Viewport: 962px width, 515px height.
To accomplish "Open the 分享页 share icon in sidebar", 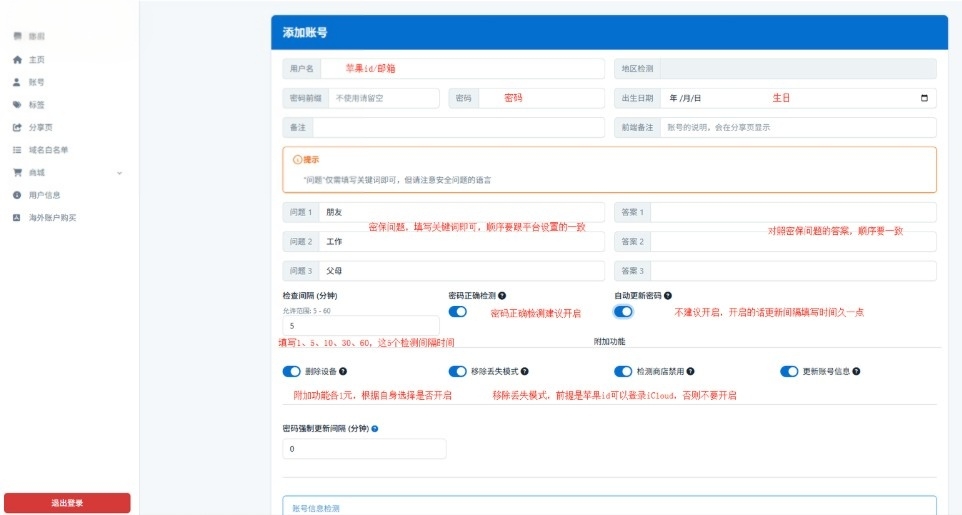I will [17, 128].
